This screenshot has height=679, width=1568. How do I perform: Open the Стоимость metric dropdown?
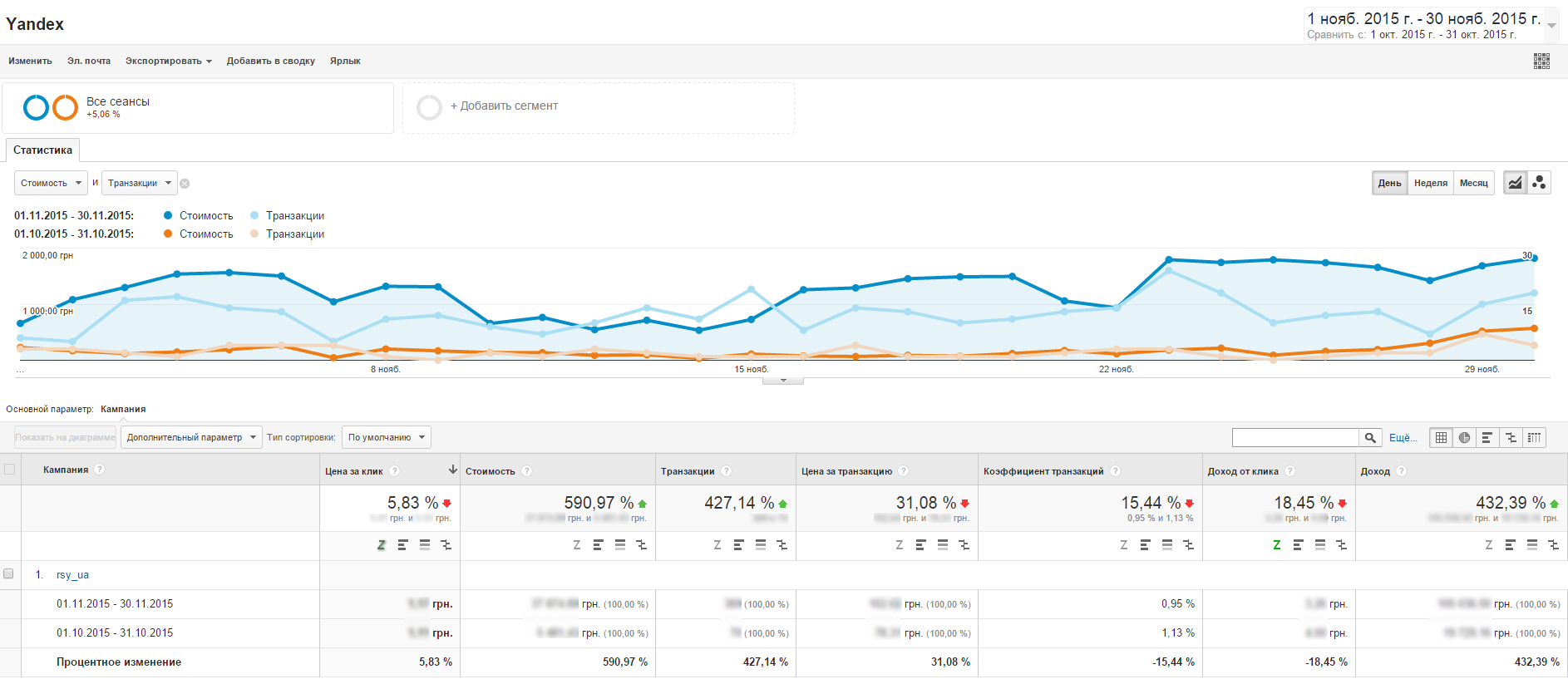pyautogui.click(x=51, y=183)
